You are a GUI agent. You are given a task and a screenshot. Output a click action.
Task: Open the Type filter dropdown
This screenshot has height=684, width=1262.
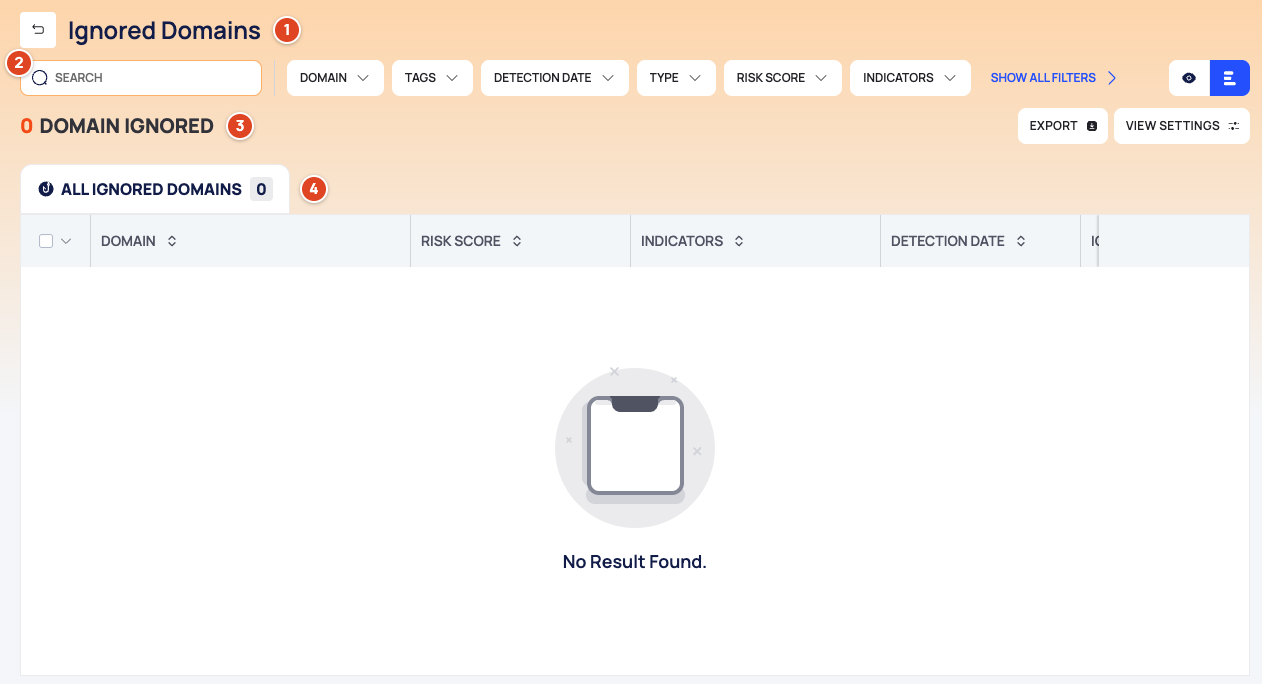(676, 78)
